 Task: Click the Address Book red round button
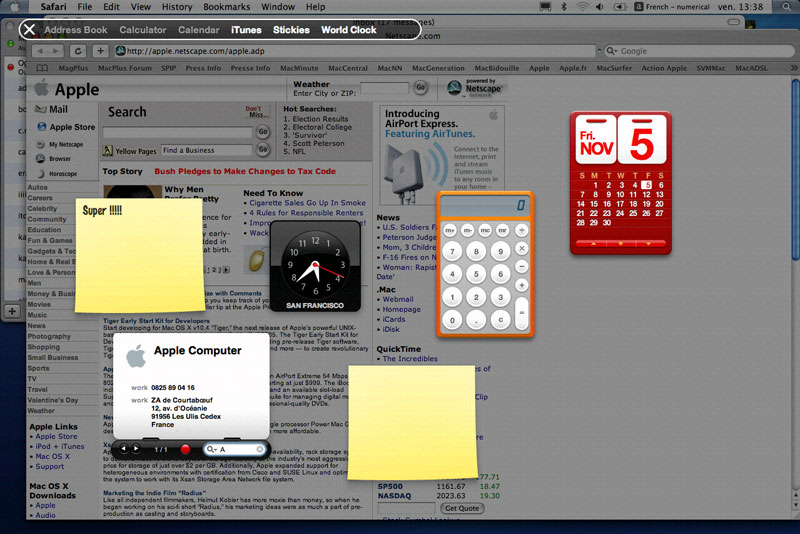pos(185,449)
